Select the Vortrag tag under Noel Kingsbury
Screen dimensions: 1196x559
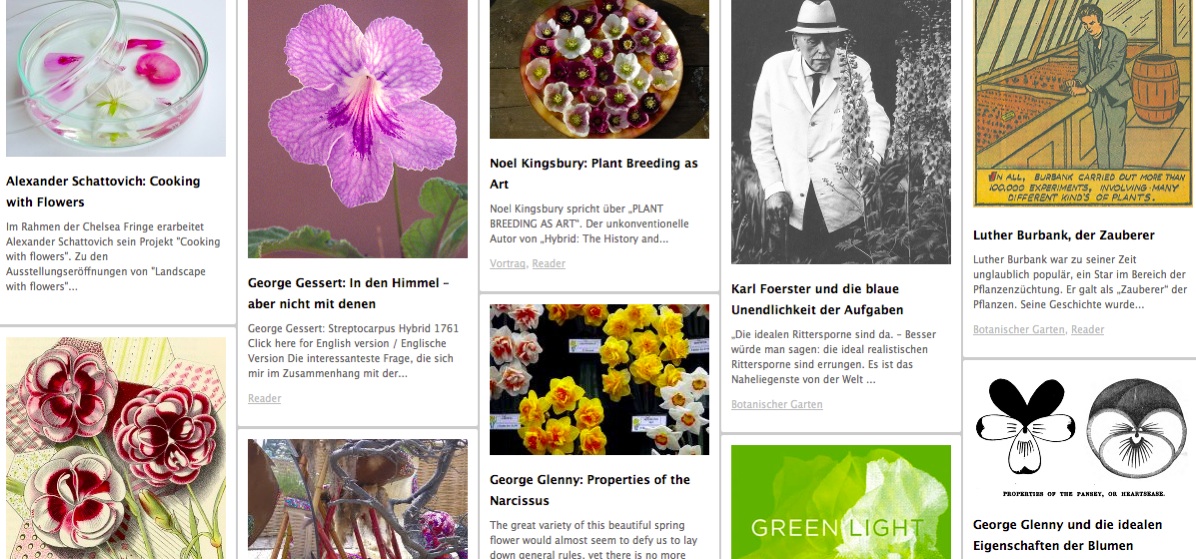coord(507,263)
